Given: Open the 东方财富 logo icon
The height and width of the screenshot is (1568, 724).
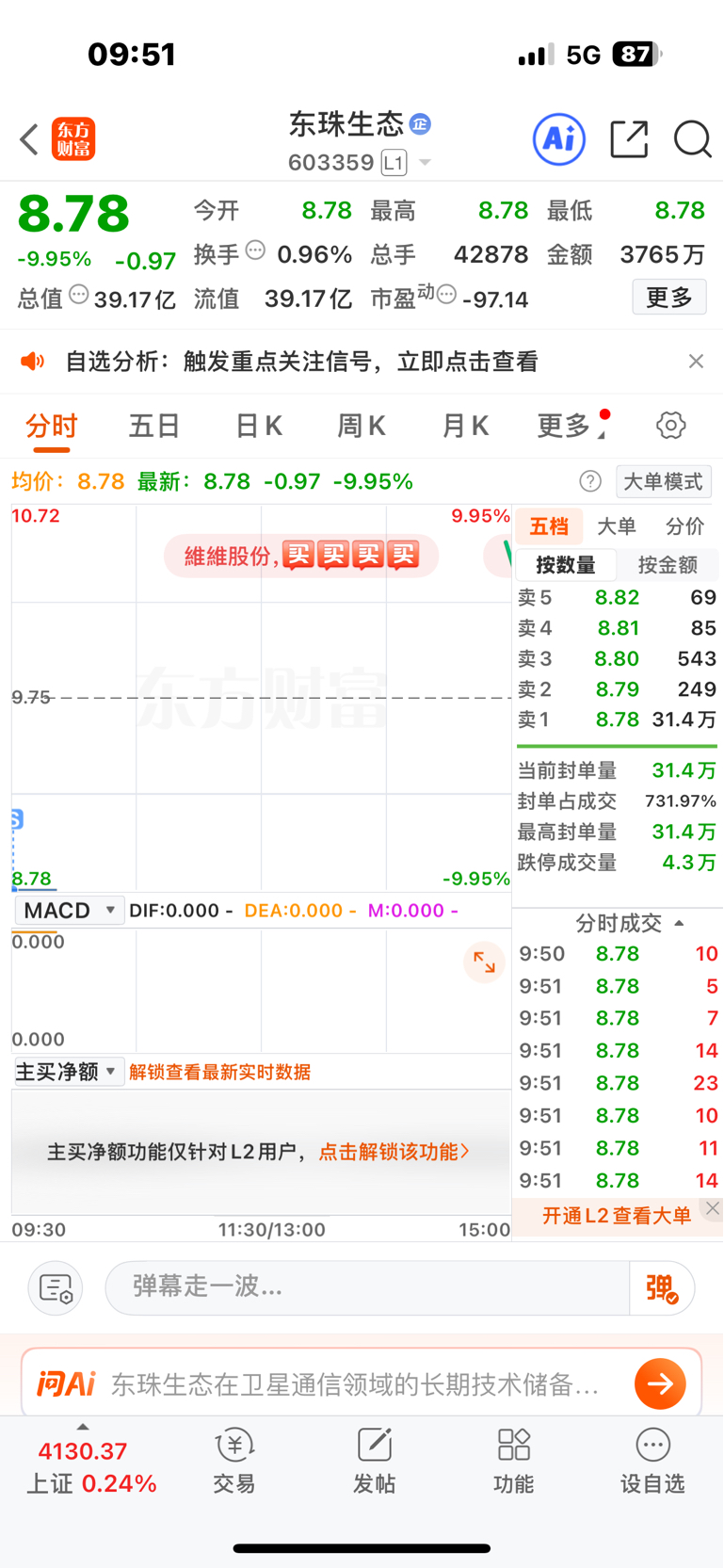Looking at the screenshot, I should click(x=73, y=139).
